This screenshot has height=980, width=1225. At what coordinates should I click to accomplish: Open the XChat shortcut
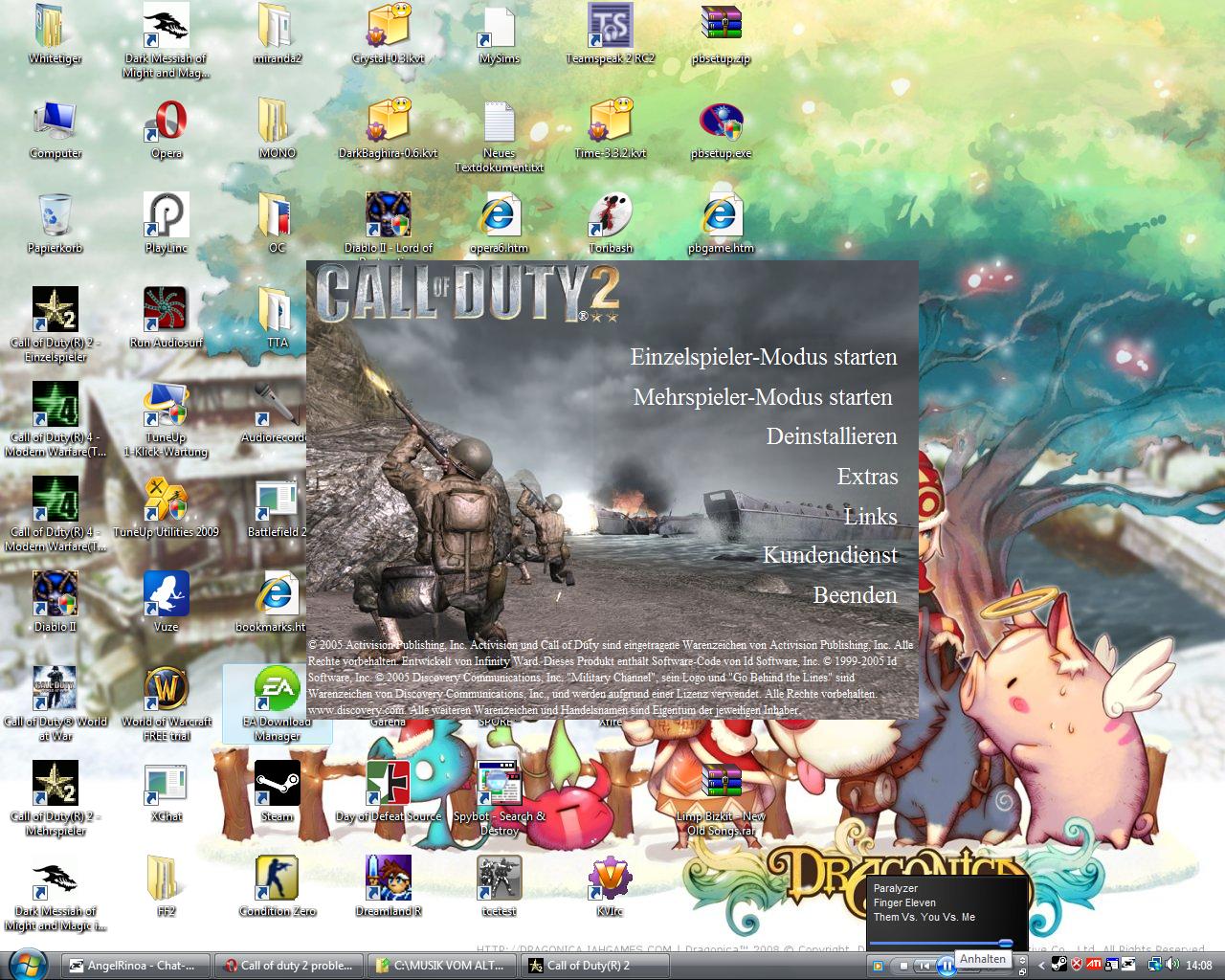[166, 792]
